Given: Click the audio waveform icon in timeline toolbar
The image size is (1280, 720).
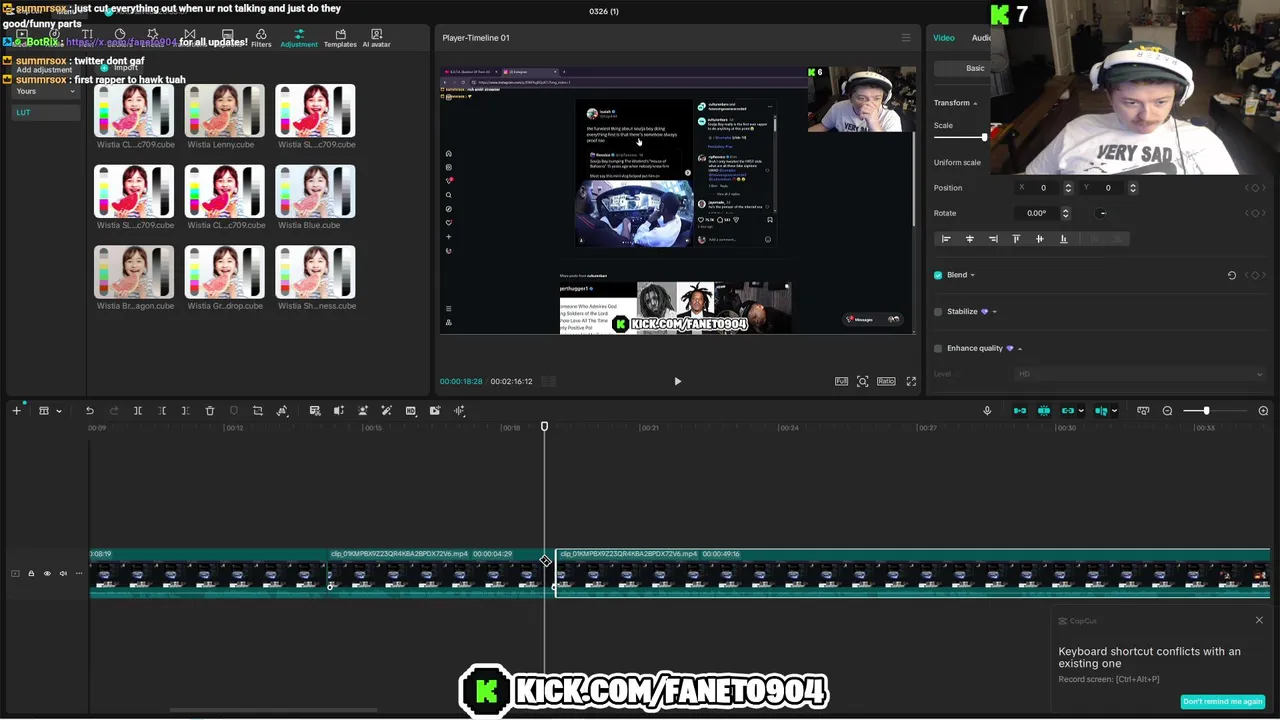Looking at the screenshot, I should (x=459, y=411).
